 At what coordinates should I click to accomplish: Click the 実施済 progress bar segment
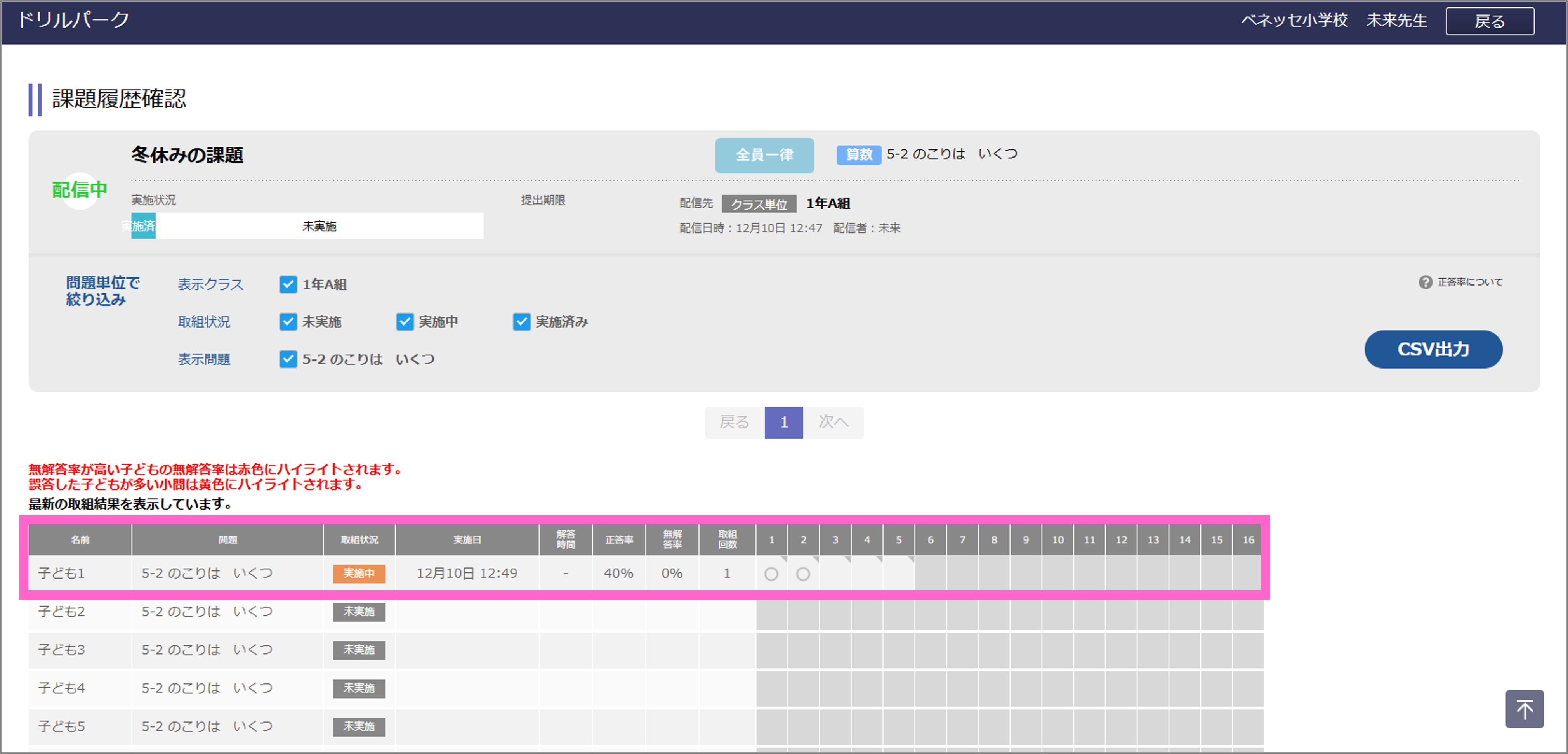point(143,226)
